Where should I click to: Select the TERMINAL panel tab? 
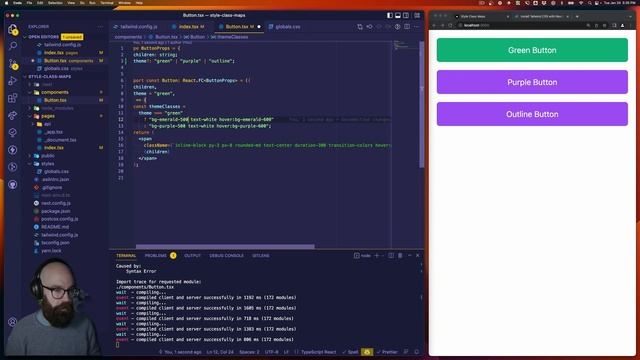126,256
